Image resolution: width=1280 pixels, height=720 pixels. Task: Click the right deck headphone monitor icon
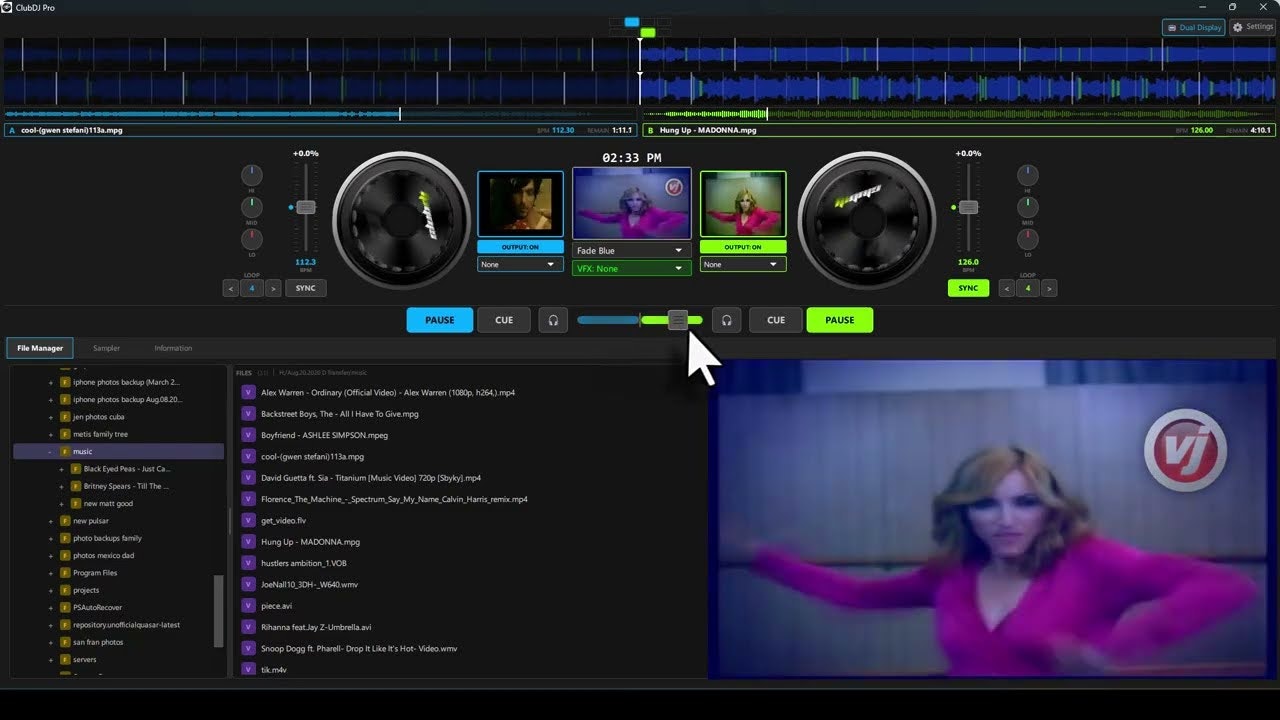tap(726, 319)
